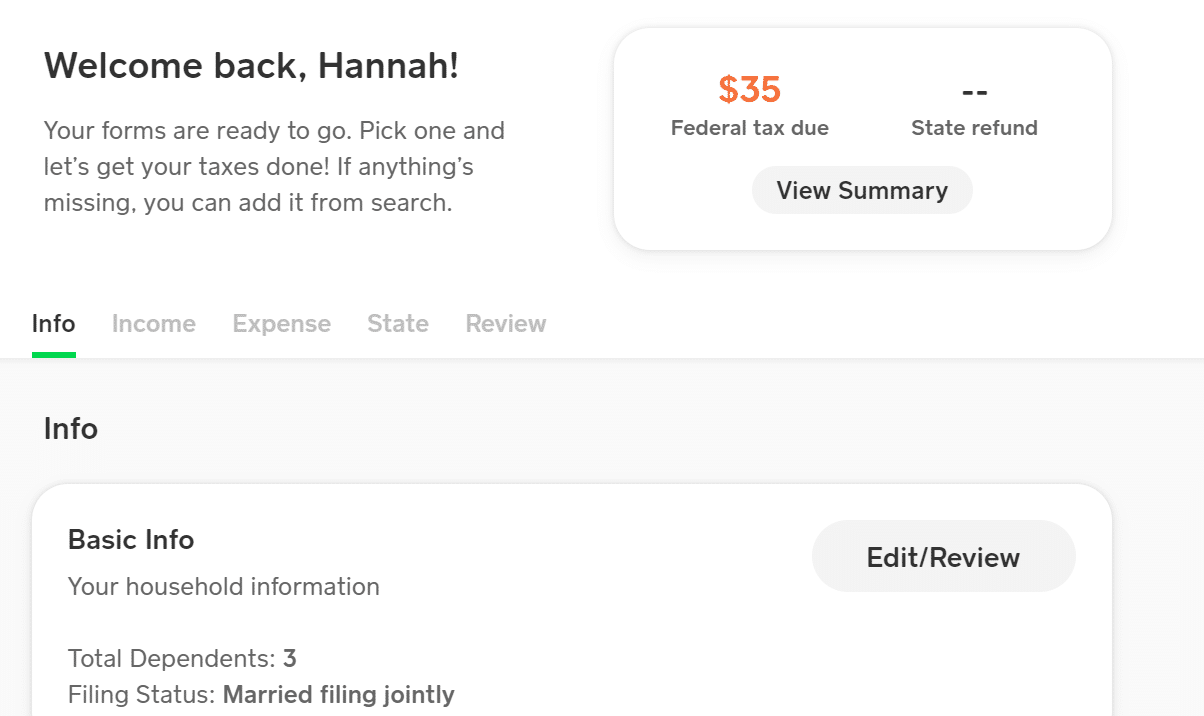Click the State refund label
Viewport: 1204px width, 716px height.
974,127
